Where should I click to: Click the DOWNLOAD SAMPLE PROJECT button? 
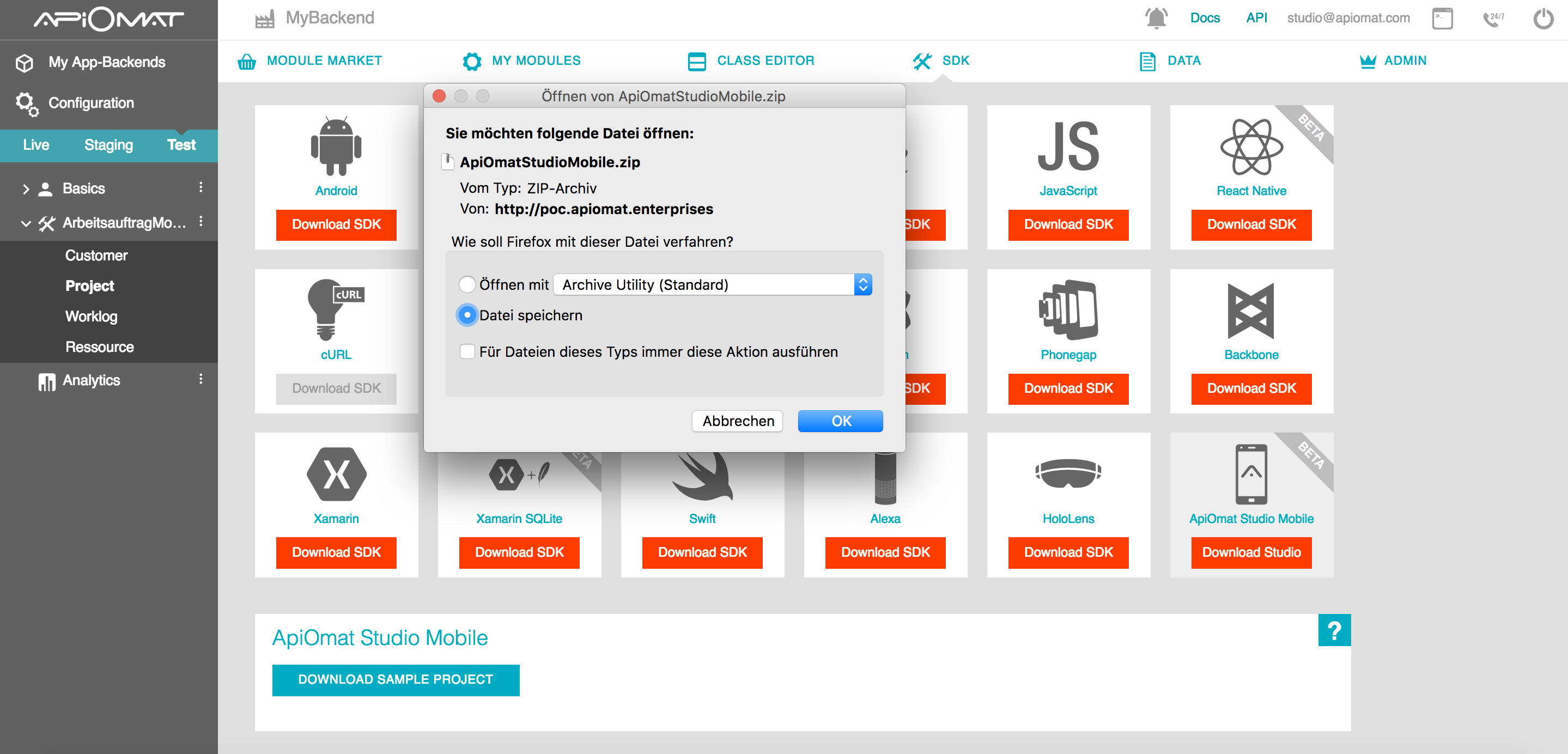tap(395, 680)
